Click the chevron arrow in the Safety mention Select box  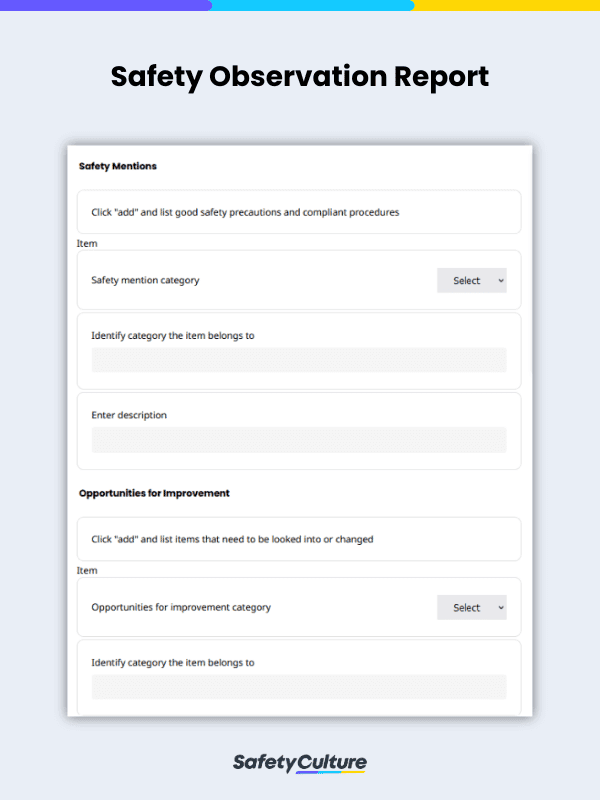[x=501, y=281]
